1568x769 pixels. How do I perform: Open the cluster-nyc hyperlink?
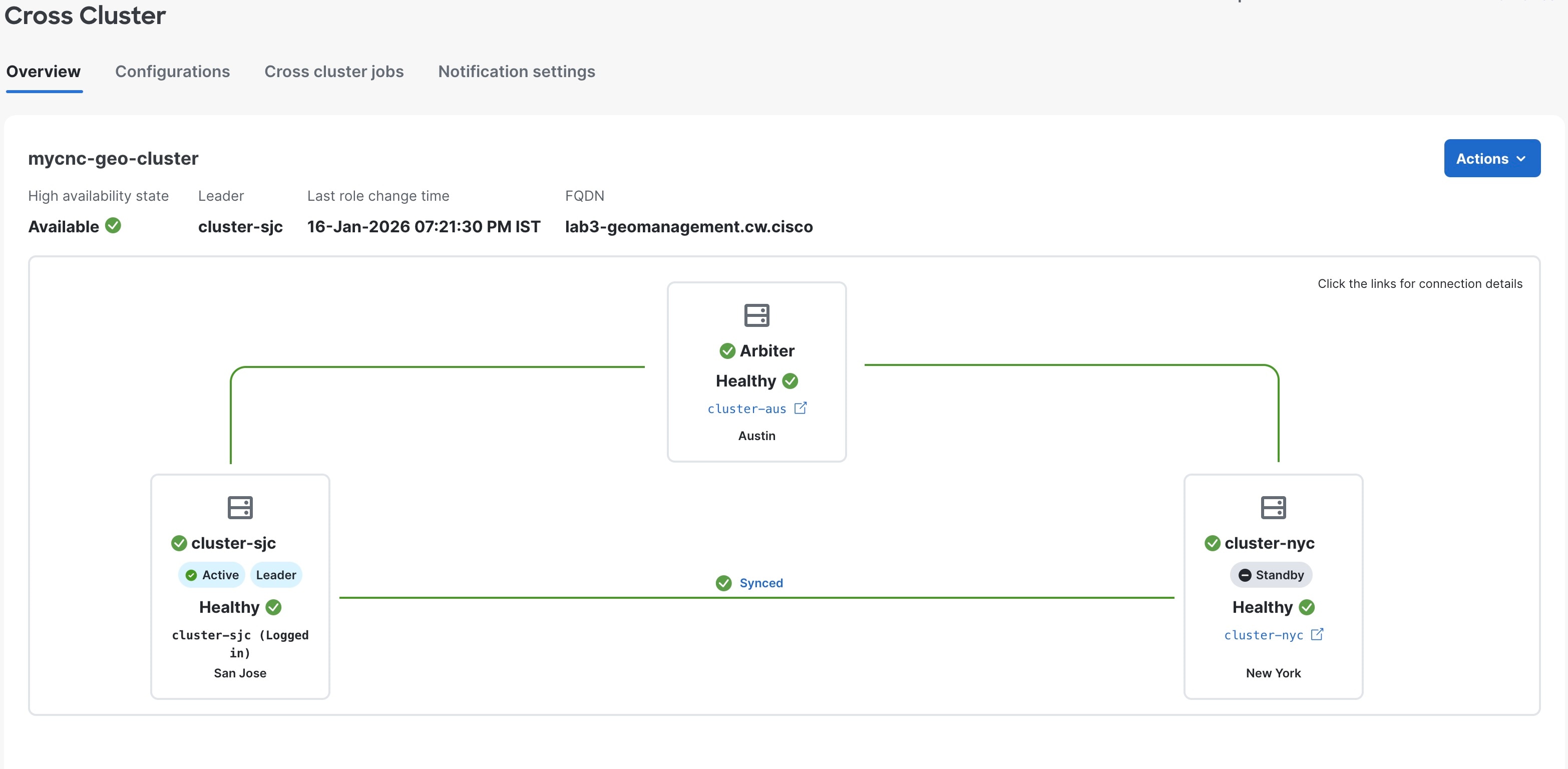[x=1263, y=635]
